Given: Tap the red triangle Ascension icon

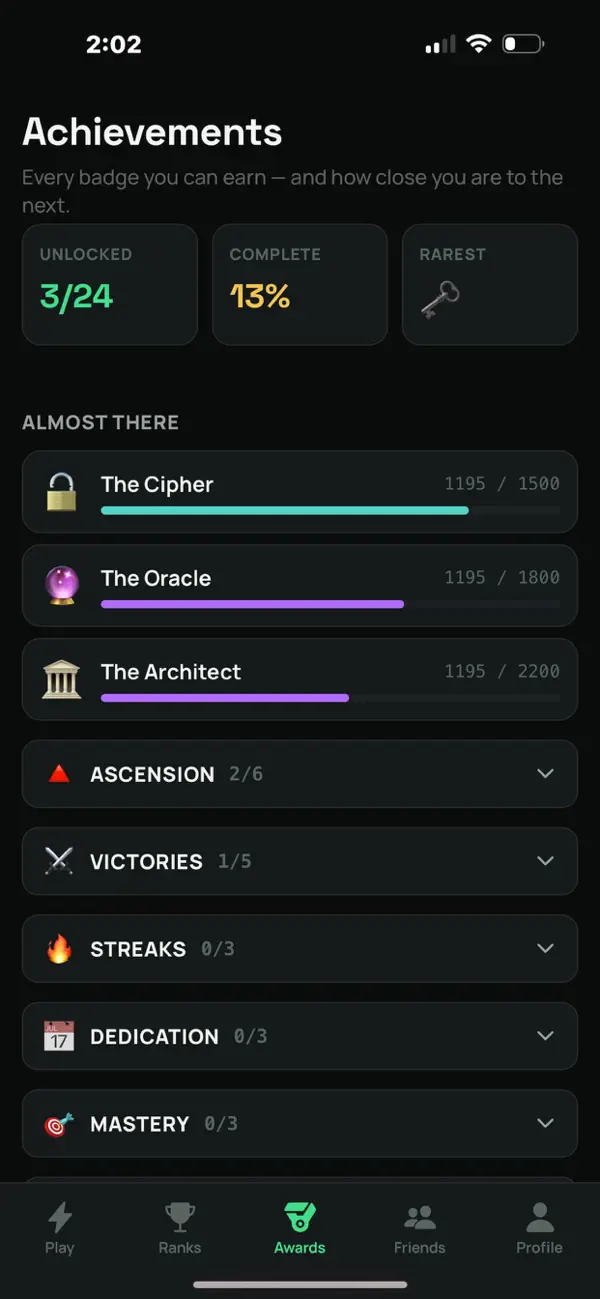Looking at the screenshot, I should (x=59, y=774).
